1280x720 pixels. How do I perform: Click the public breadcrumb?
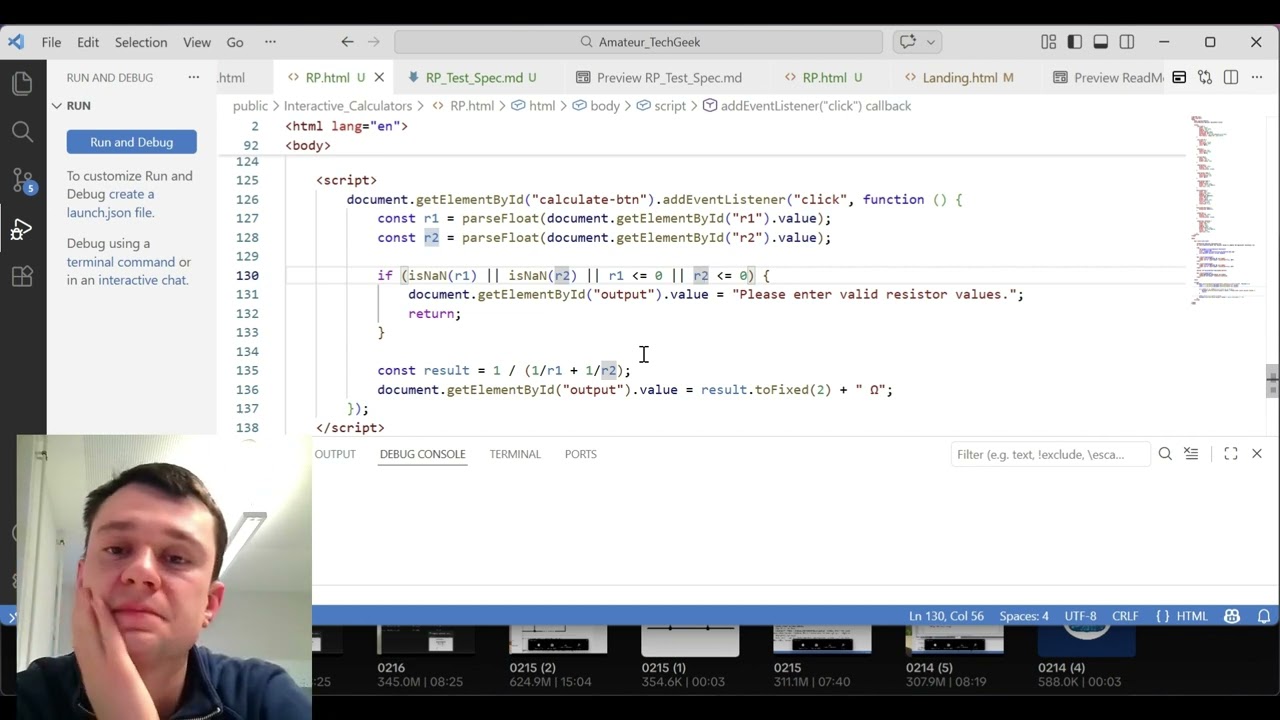pyautogui.click(x=250, y=105)
